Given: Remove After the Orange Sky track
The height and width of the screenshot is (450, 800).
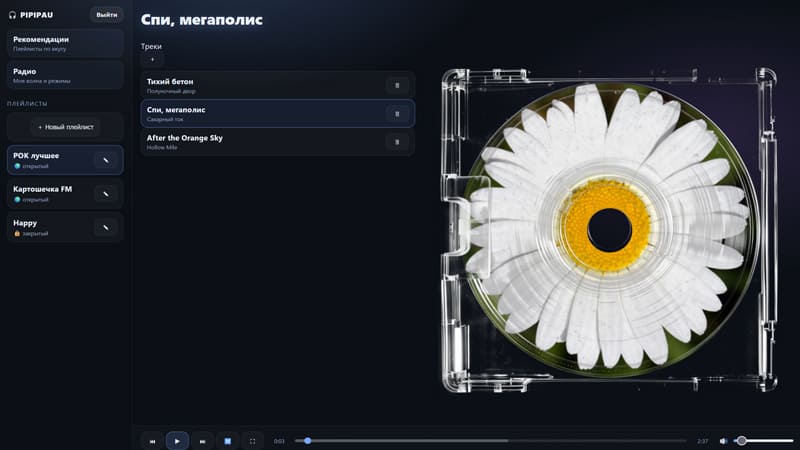Looking at the screenshot, I should click(x=397, y=142).
